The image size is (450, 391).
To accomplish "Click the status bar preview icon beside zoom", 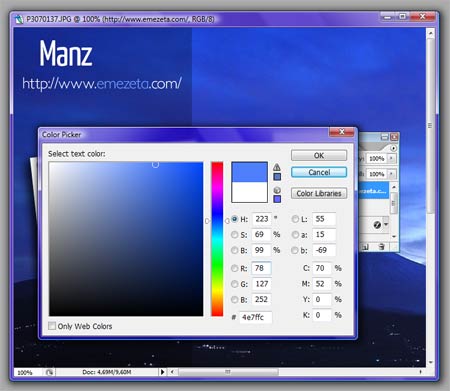I will (49, 372).
